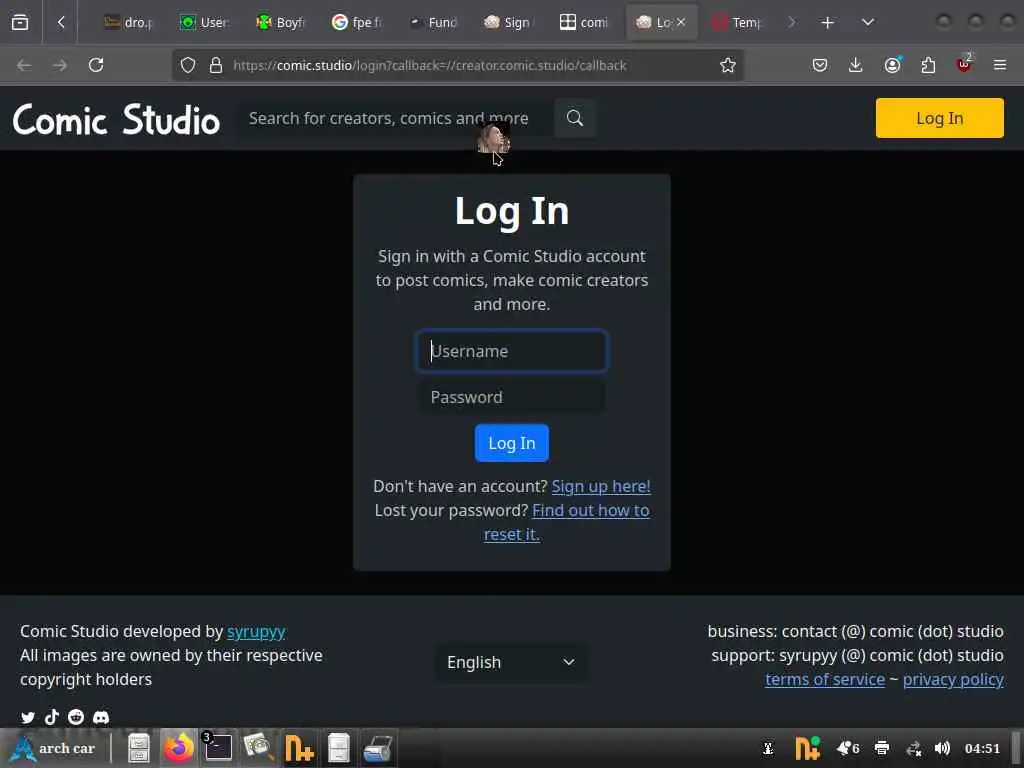Open the language dropdown showing English
Image resolution: width=1024 pixels, height=768 pixels.
click(x=511, y=662)
